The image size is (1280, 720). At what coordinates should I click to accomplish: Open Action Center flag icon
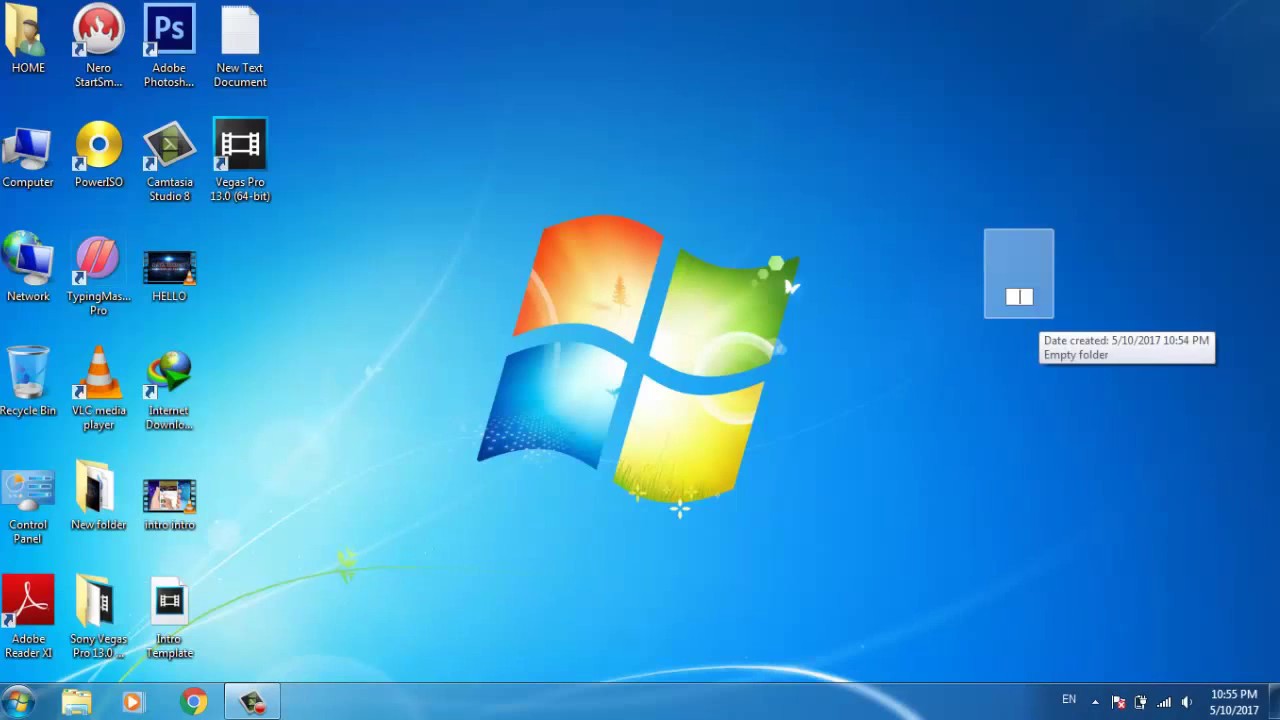click(x=1118, y=702)
